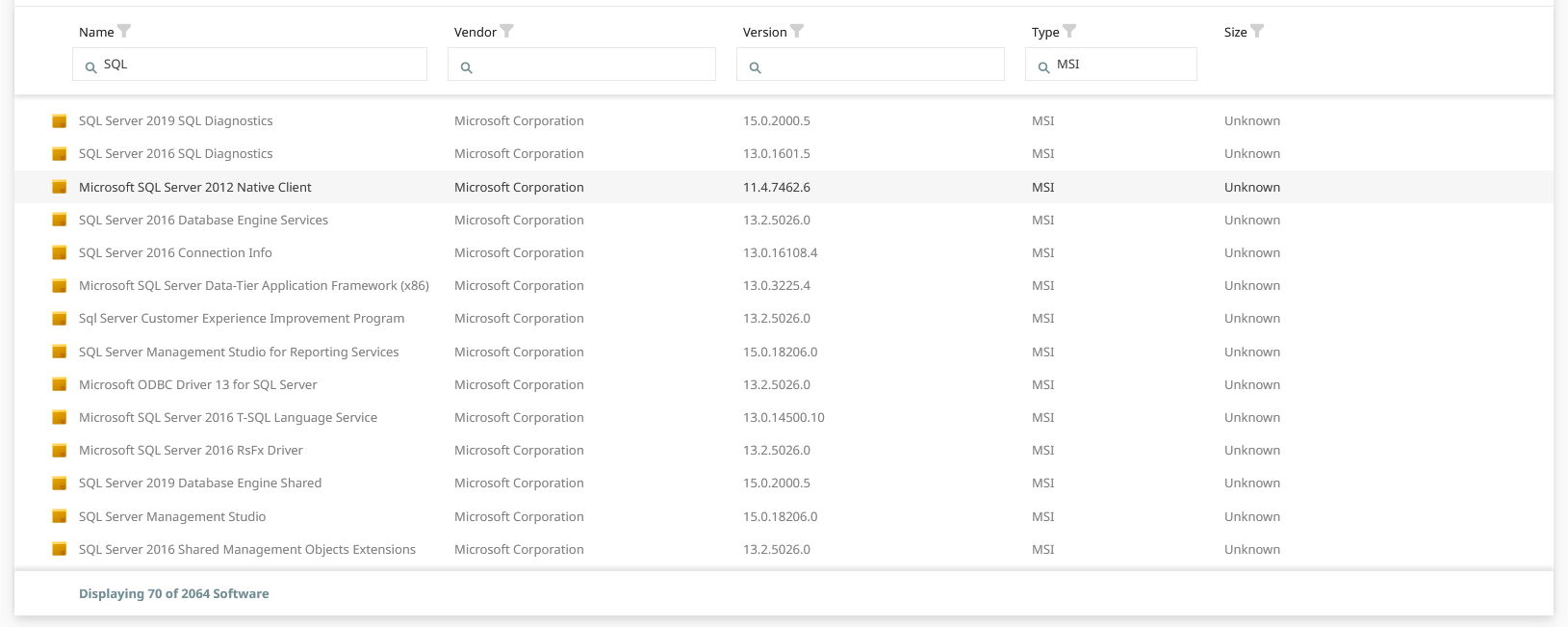Open Microsoft SQL Server 2016 RsFx Driver
The height and width of the screenshot is (627, 1568).
click(191, 451)
